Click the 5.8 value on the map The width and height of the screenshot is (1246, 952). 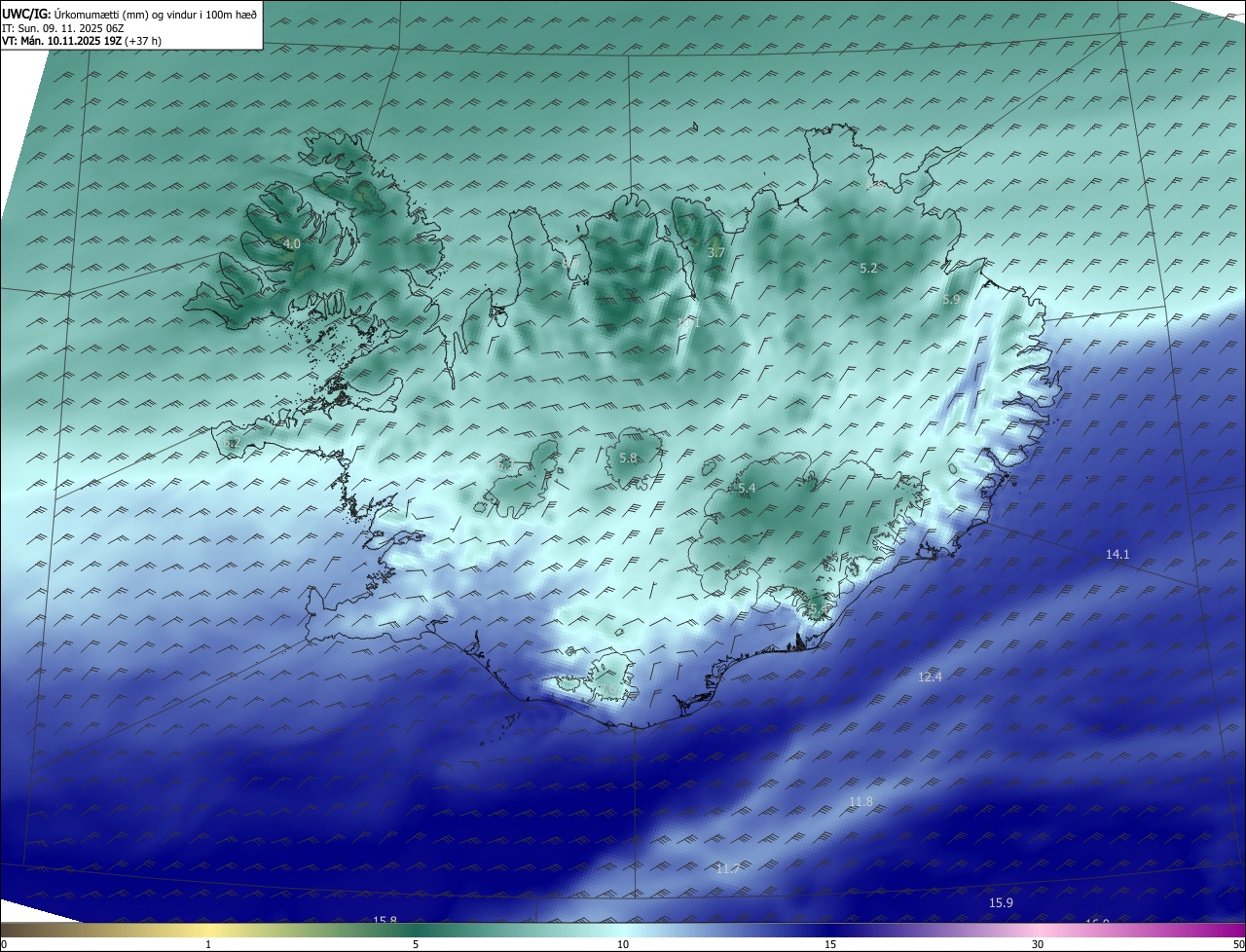tap(628, 458)
